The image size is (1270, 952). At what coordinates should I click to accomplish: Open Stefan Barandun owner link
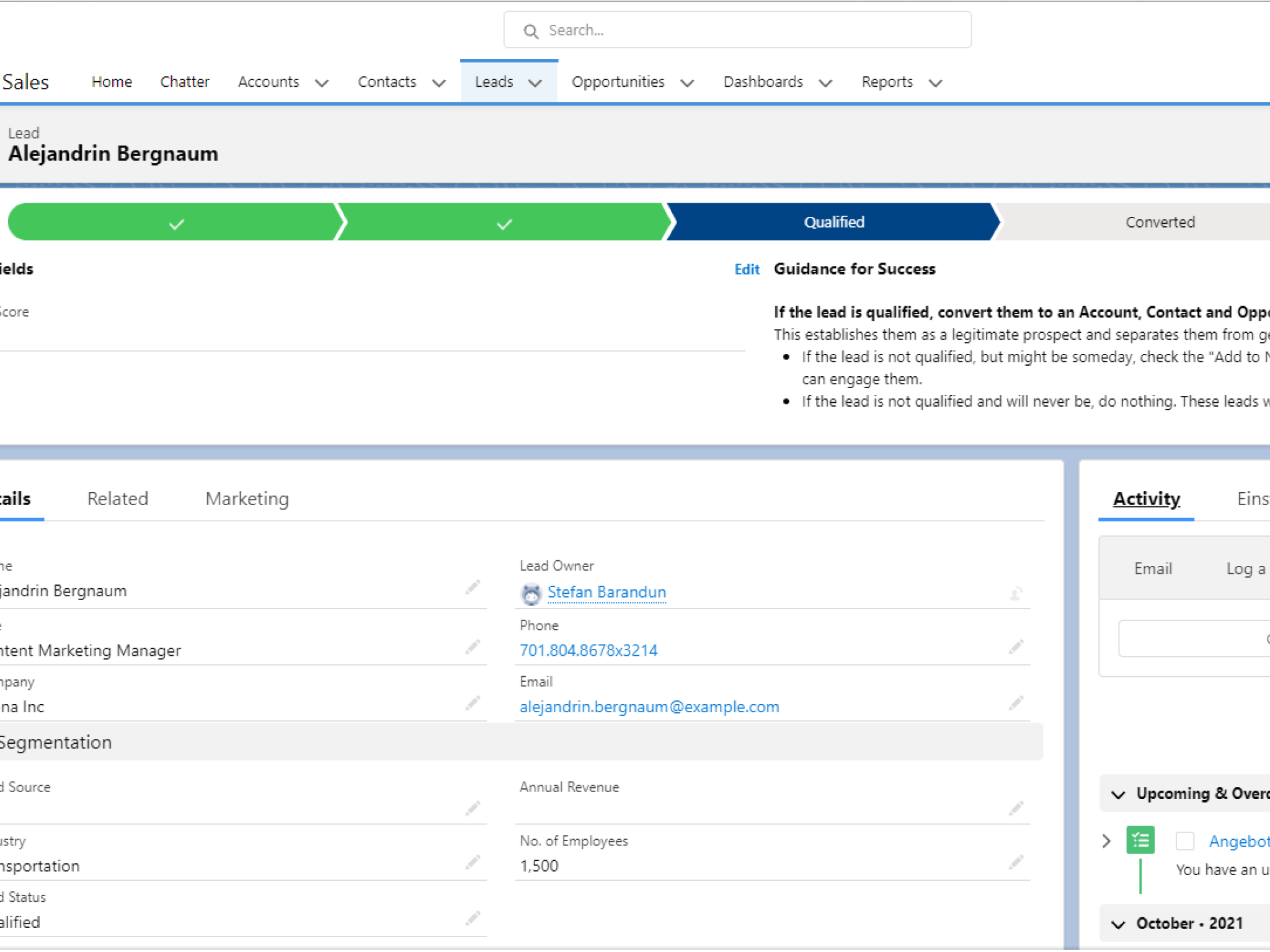click(x=606, y=593)
